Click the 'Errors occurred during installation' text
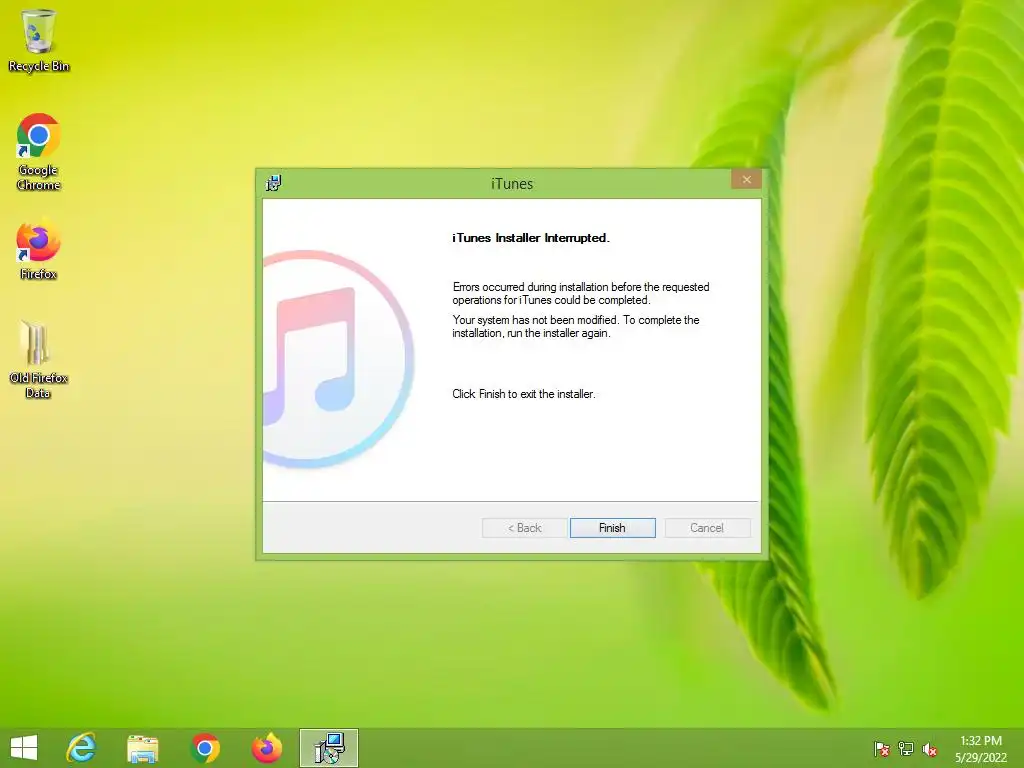The width and height of the screenshot is (1024, 768). (x=581, y=293)
